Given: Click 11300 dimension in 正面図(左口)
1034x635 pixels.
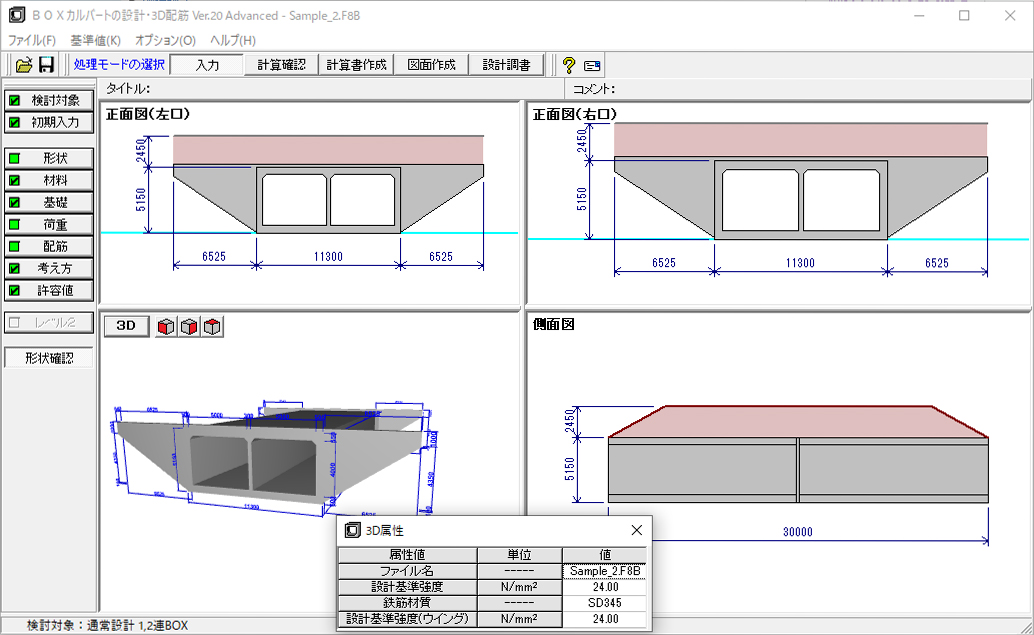Looking at the screenshot, I should (328, 257).
